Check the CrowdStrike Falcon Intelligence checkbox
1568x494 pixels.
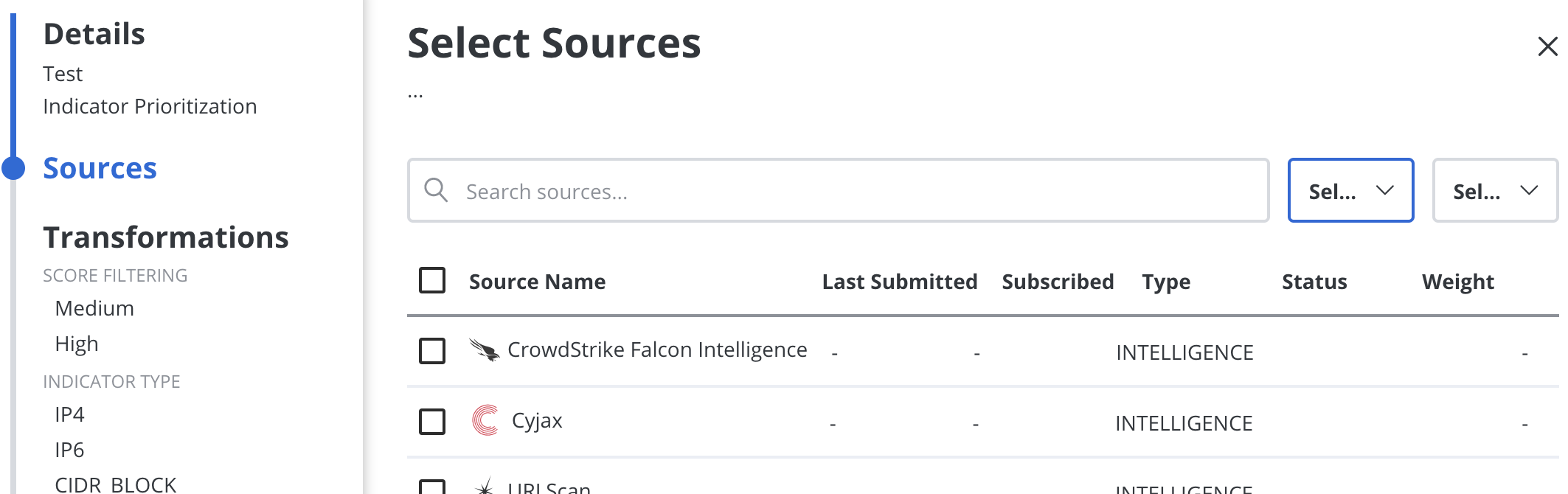(432, 351)
